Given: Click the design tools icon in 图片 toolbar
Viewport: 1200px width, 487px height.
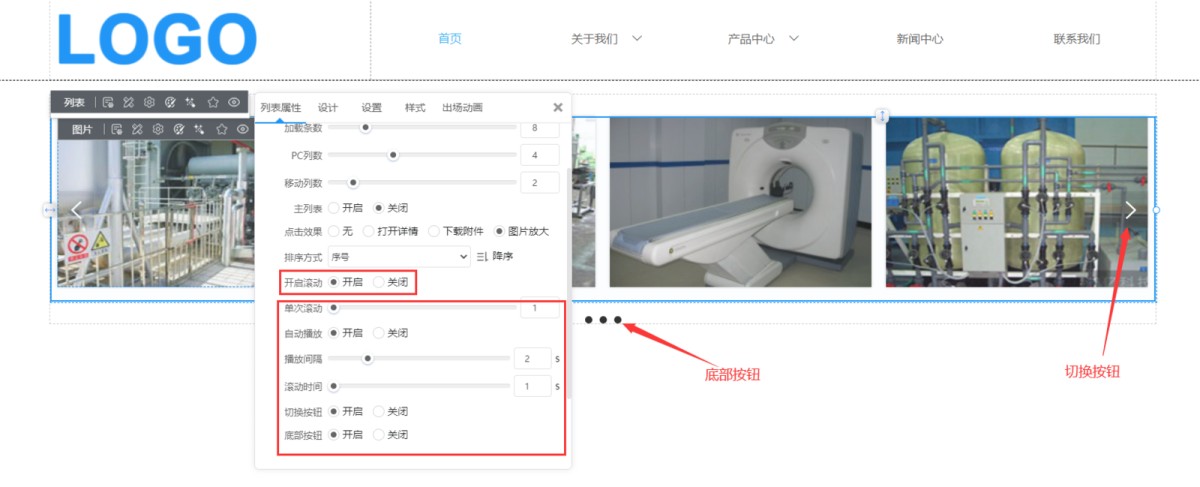Looking at the screenshot, I should tap(137, 129).
